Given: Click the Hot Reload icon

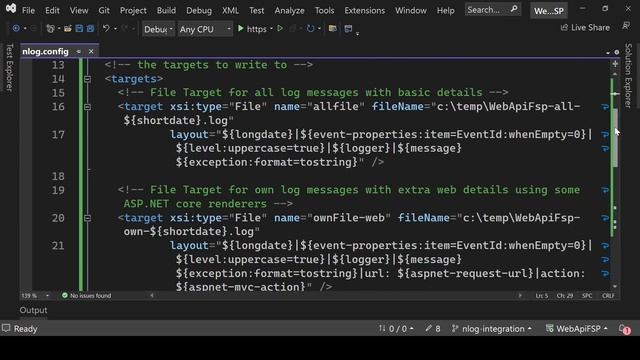Looking at the screenshot, I should pos(311,29).
